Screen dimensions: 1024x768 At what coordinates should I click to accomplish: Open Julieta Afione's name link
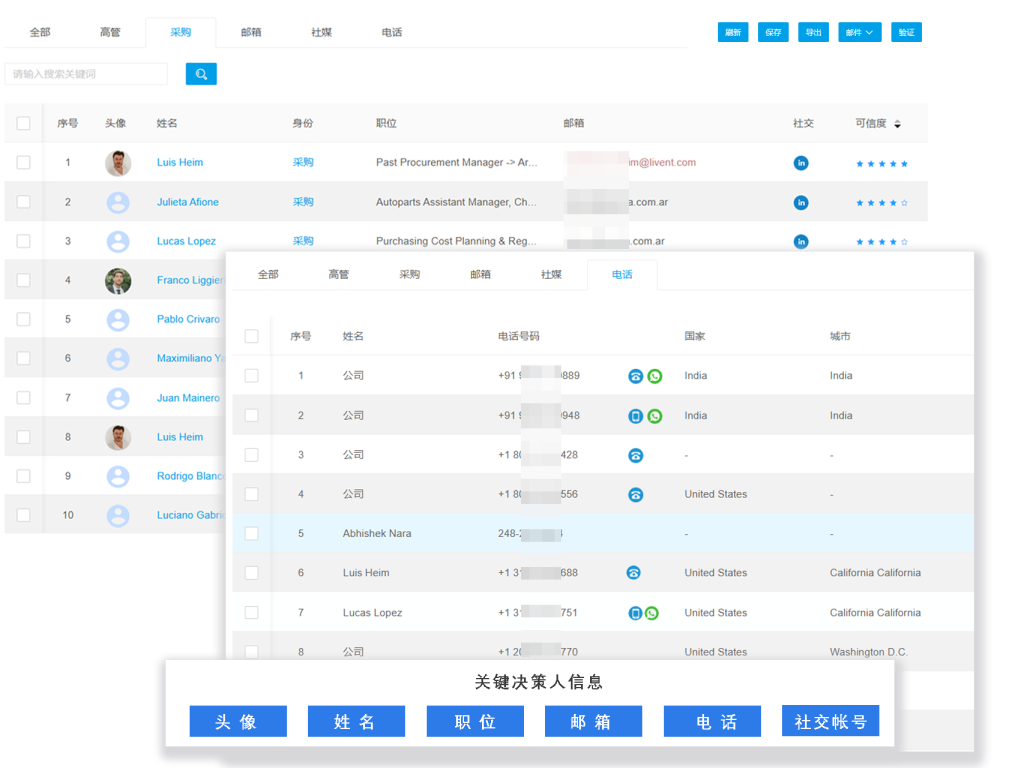tap(187, 202)
